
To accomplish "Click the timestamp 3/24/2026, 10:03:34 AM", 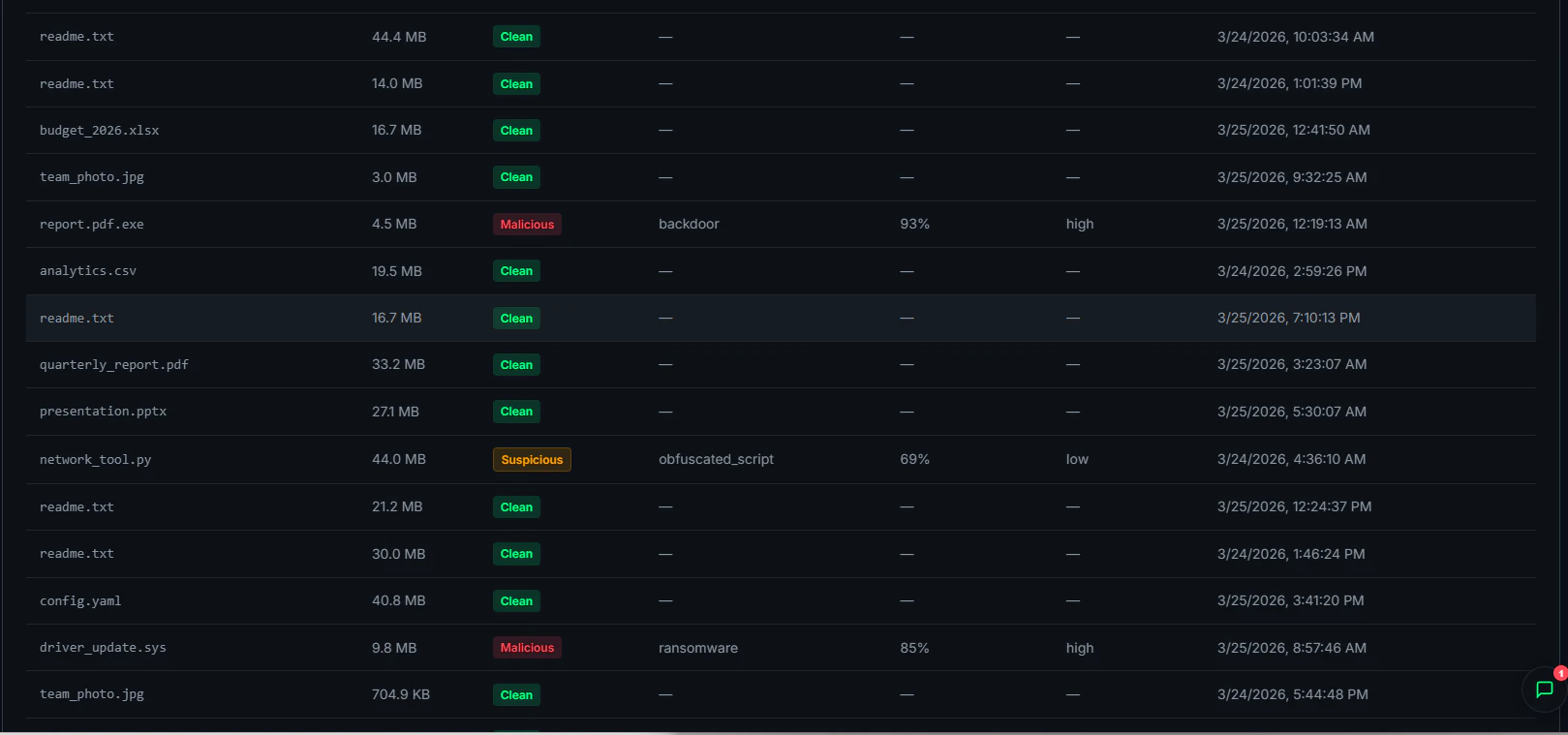I will coord(1296,37).
